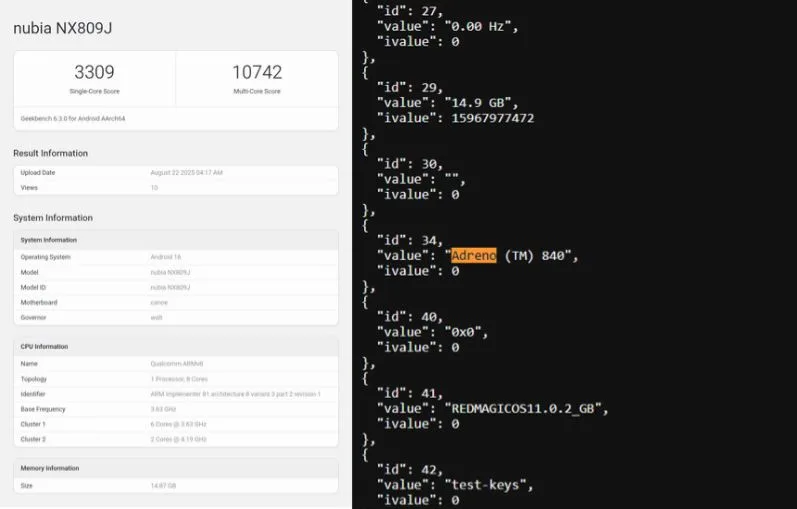This screenshot has height=509, width=797.
Task: Click the single-core score 3309
Action: 95,72
